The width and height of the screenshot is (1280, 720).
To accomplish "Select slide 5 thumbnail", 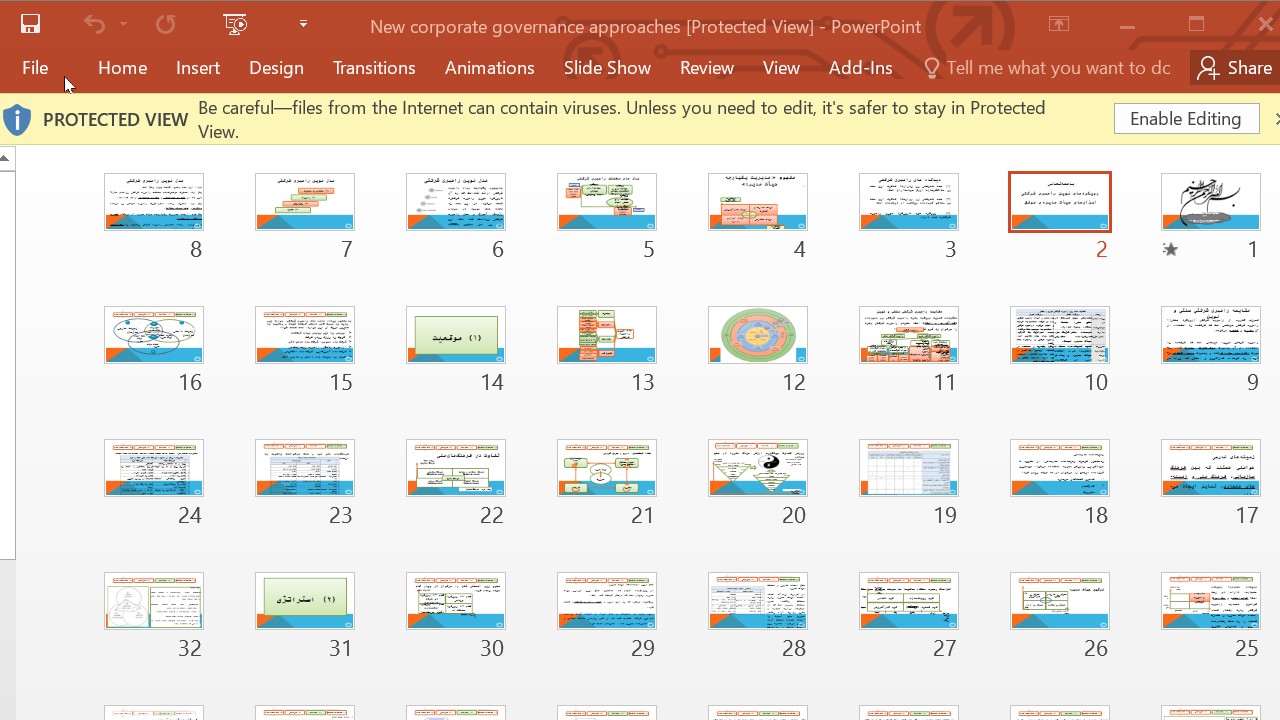I will [x=607, y=202].
